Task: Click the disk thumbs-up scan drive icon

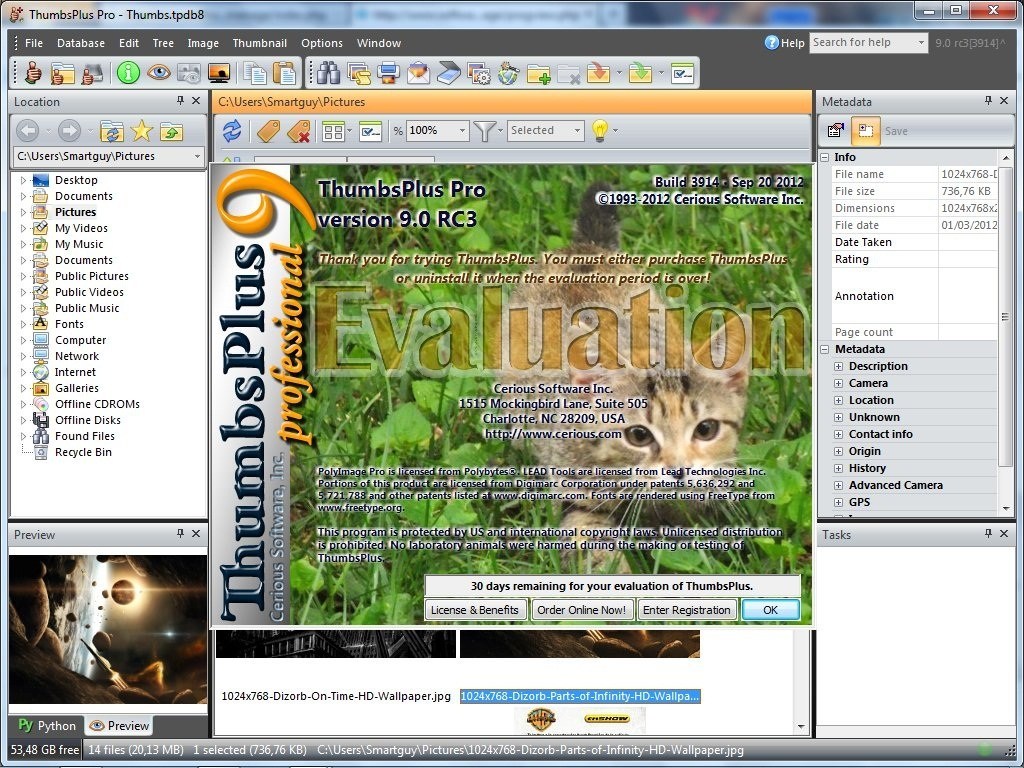Action: pyautogui.click(x=92, y=72)
